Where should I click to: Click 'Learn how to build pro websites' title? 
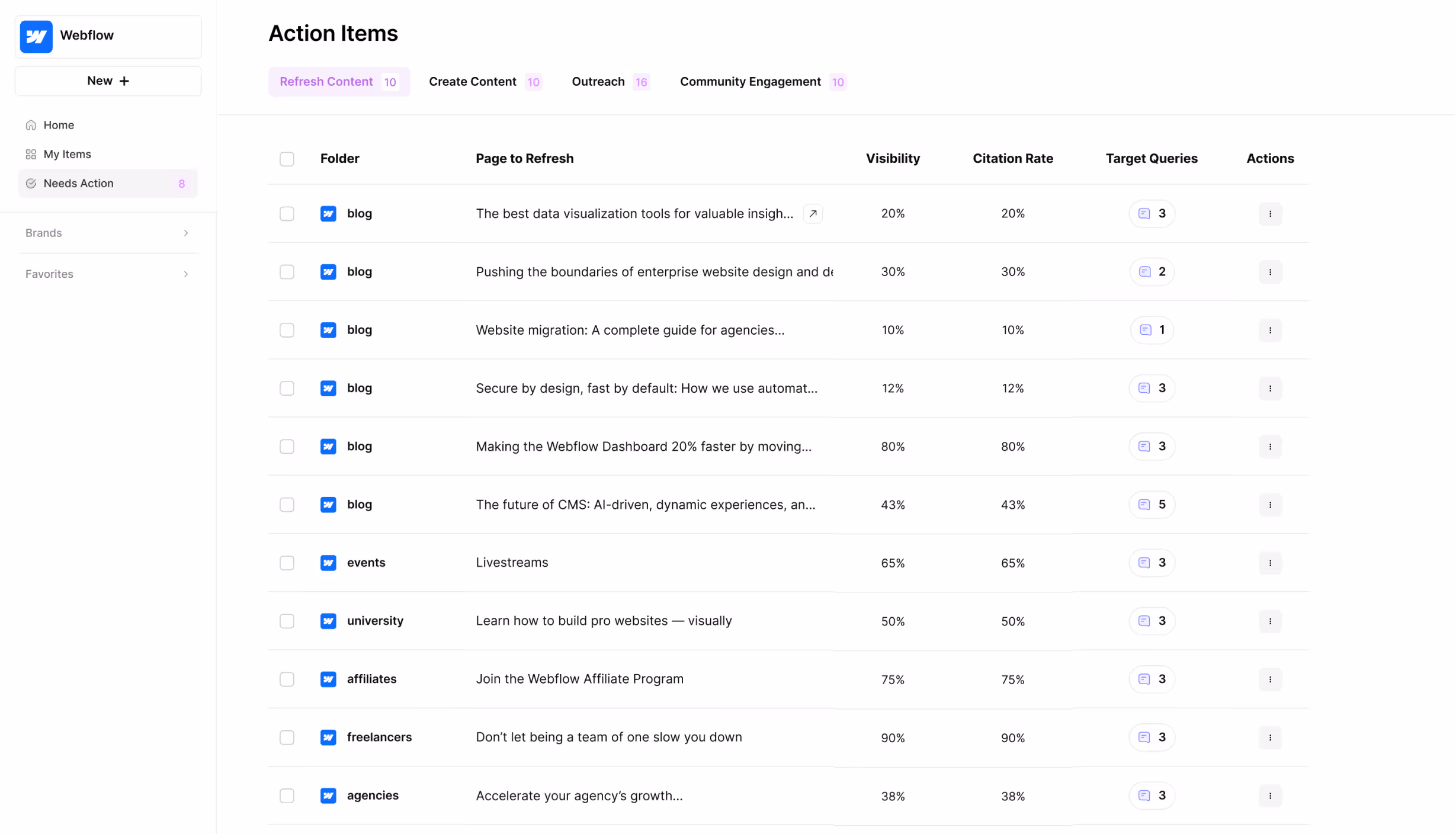point(604,621)
